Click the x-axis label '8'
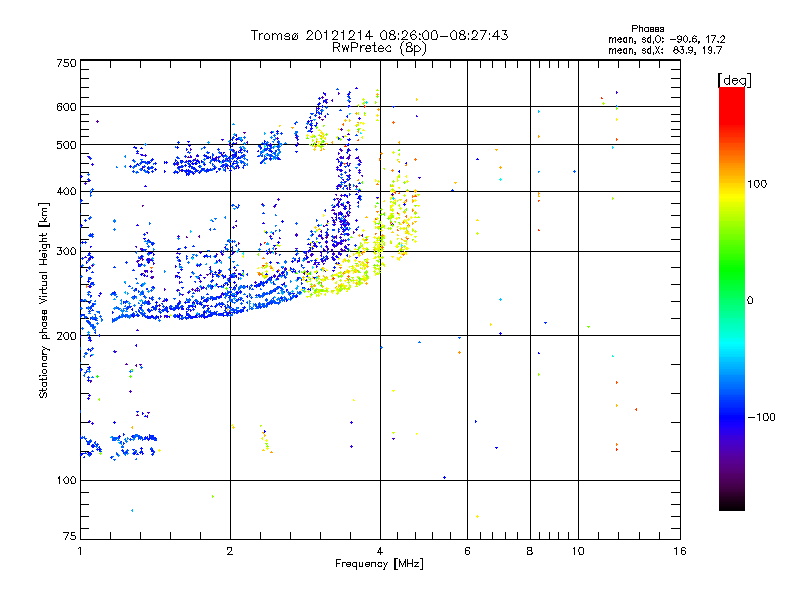This screenshot has width=800, height=600. pos(530,551)
